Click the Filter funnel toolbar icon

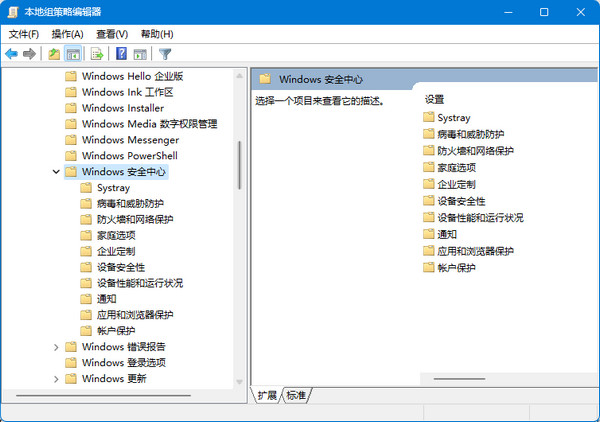tap(165, 54)
